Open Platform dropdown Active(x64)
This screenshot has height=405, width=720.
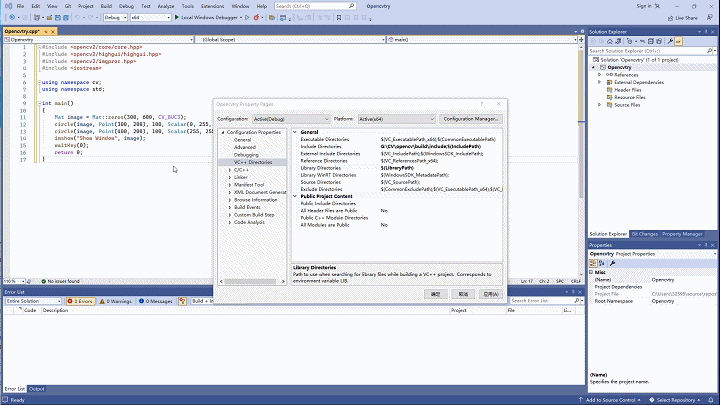pyautogui.click(x=396, y=119)
